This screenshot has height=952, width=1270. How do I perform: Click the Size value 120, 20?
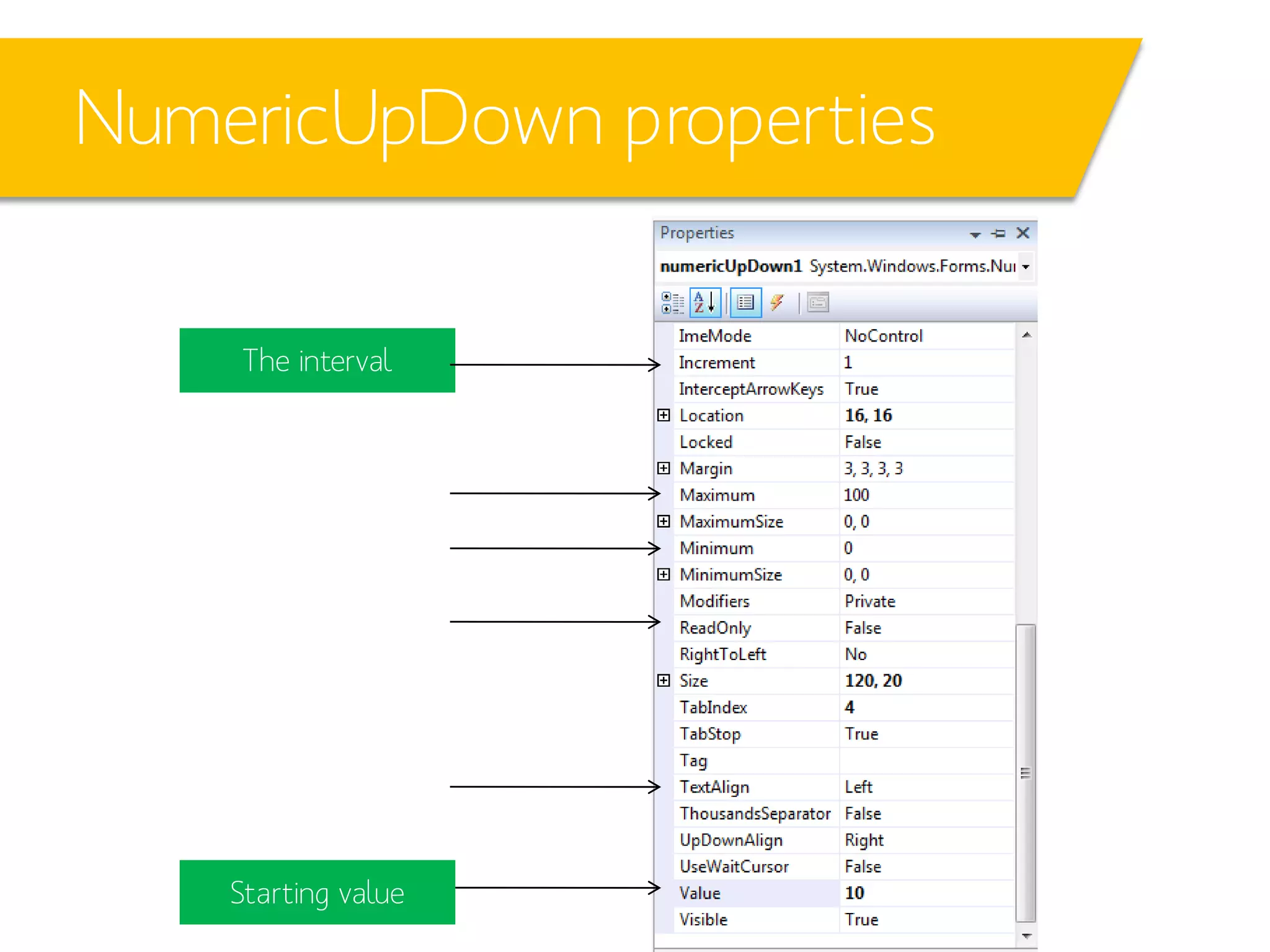pos(873,681)
